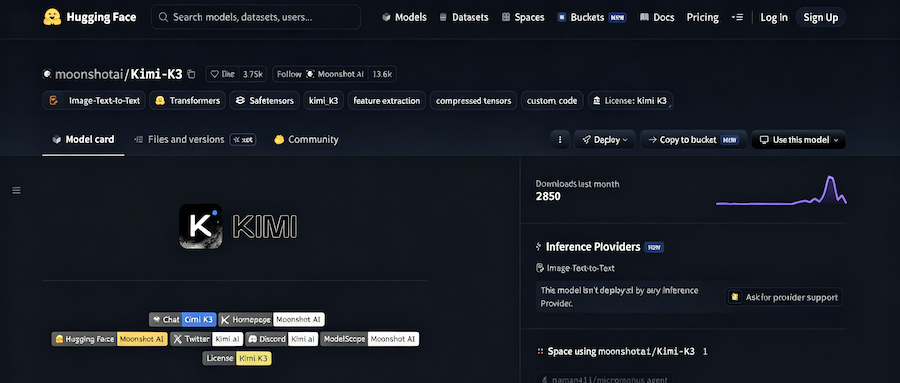Focus the search models input field
This screenshot has width=900, height=383.
pyautogui.click(x=256, y=17)
